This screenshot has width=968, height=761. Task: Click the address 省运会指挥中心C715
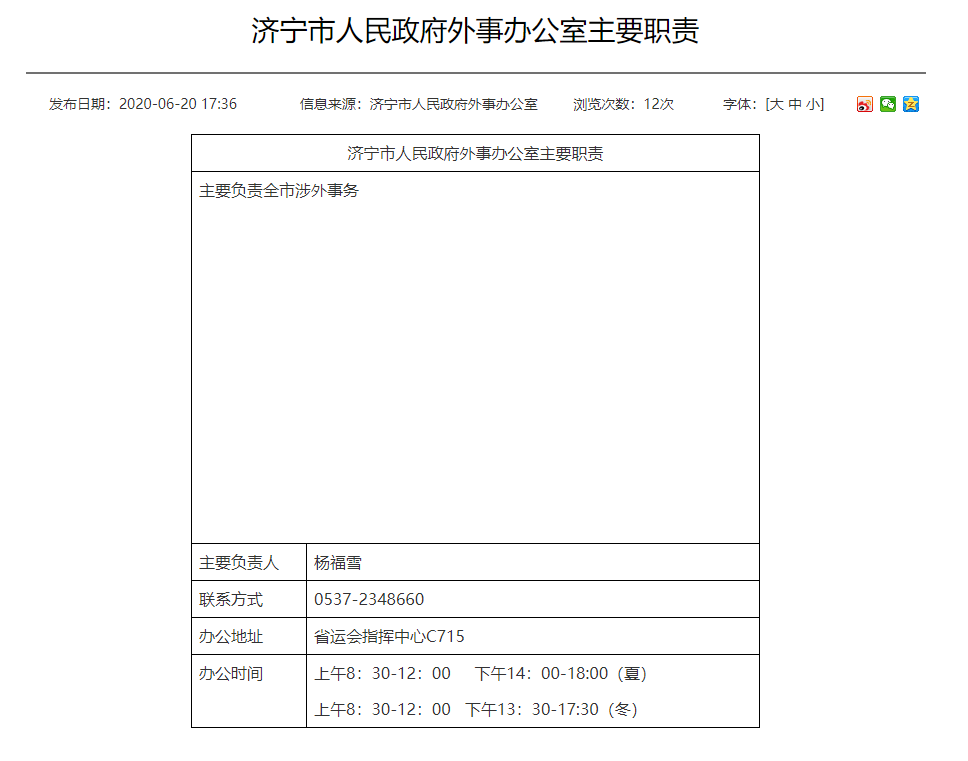tap(389, 637)
